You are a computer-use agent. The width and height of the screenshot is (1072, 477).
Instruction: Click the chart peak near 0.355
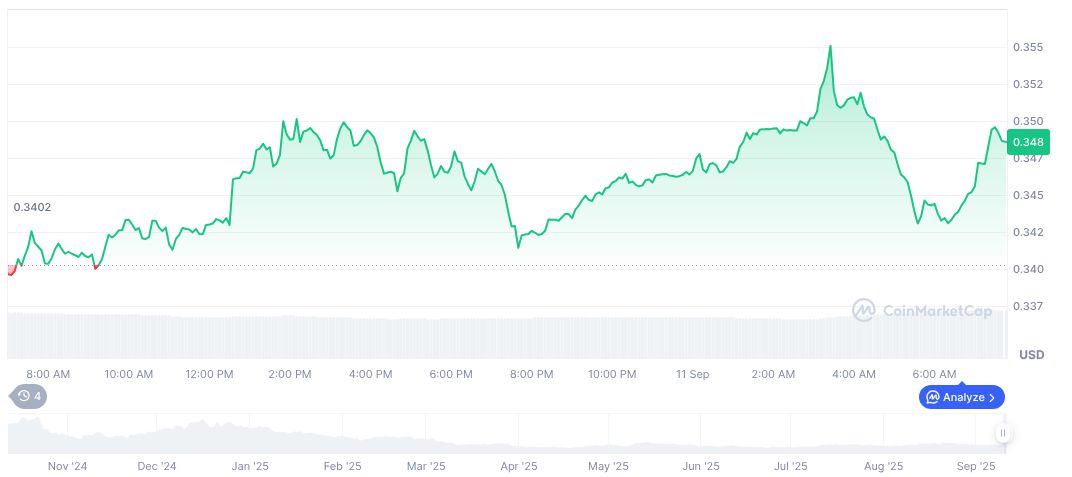point(830,47)
